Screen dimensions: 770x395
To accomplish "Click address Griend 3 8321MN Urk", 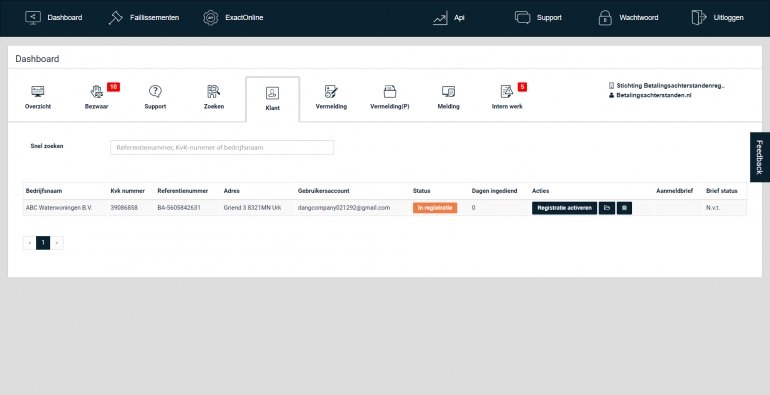I will click(x=252, y=208).
